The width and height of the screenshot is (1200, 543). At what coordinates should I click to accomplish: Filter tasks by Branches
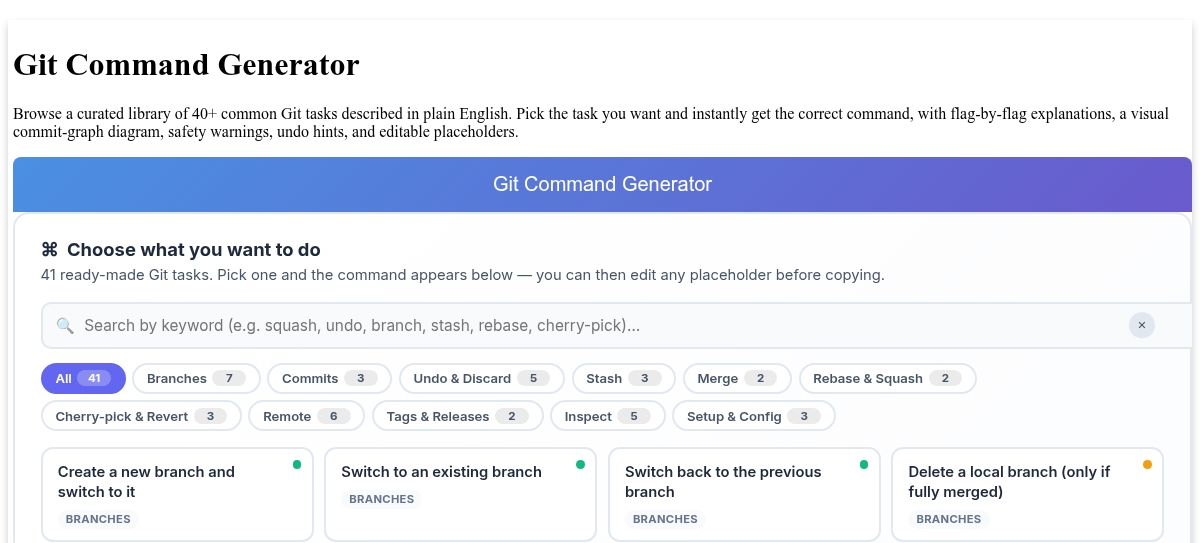tap(196, 378)
